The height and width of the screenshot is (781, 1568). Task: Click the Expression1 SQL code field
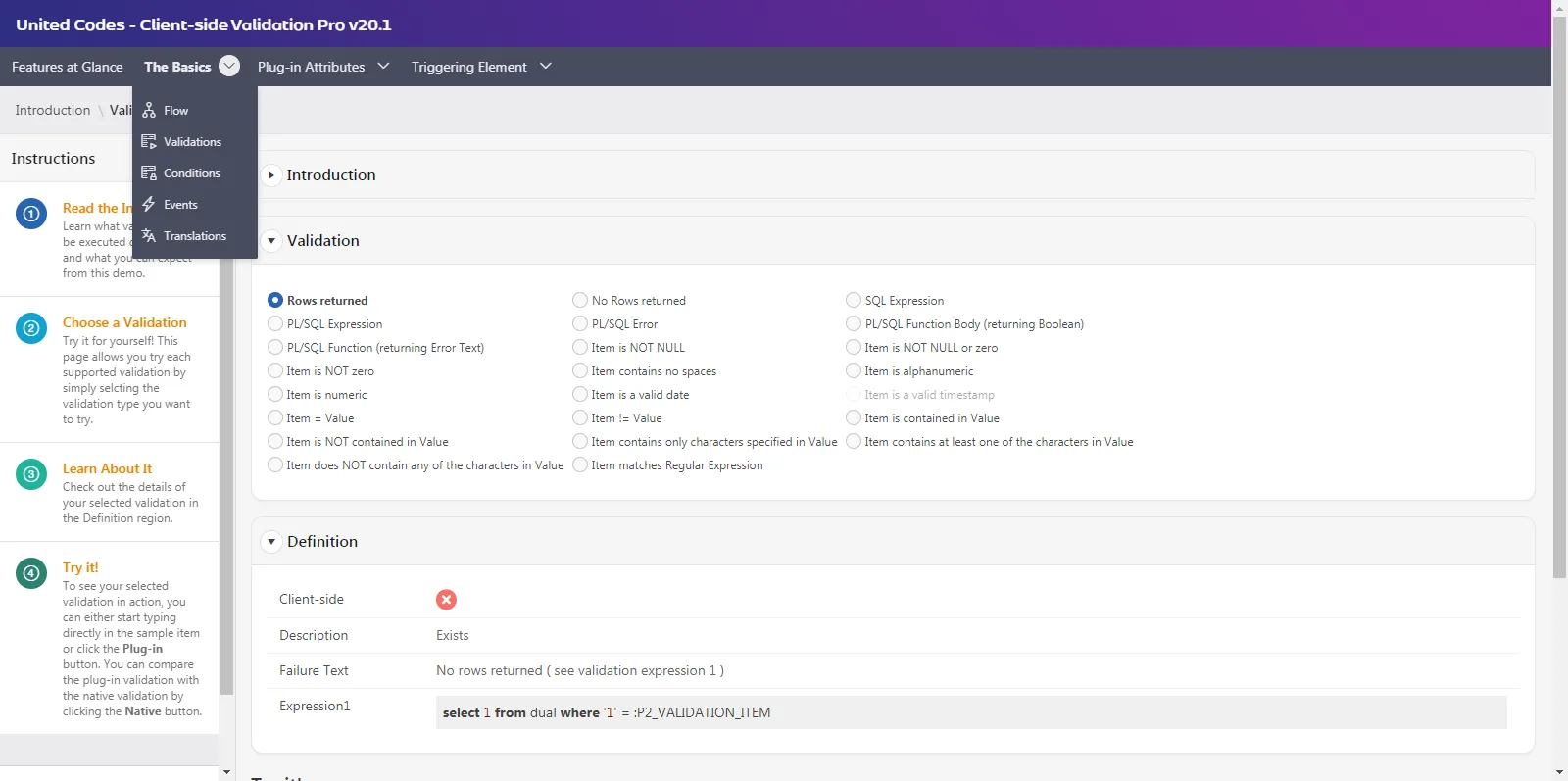pos(970,712)
